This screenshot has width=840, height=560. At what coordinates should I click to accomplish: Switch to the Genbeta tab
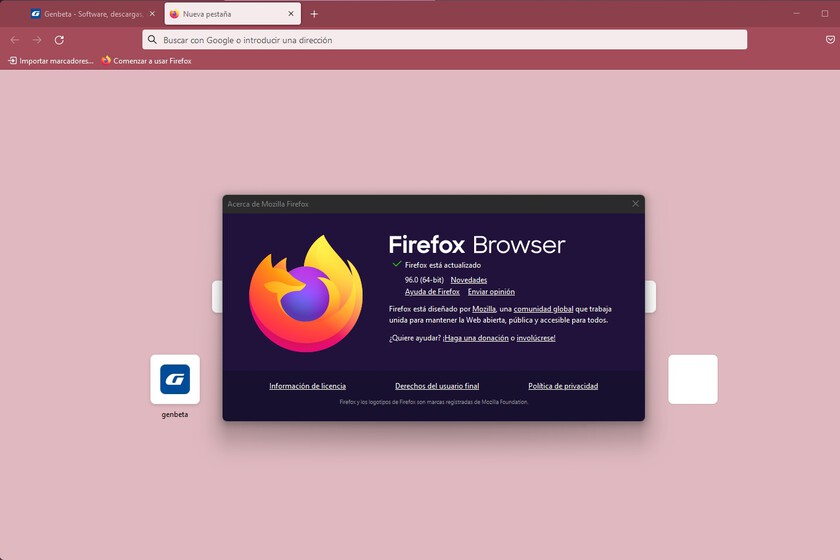(x=93, y=14)
